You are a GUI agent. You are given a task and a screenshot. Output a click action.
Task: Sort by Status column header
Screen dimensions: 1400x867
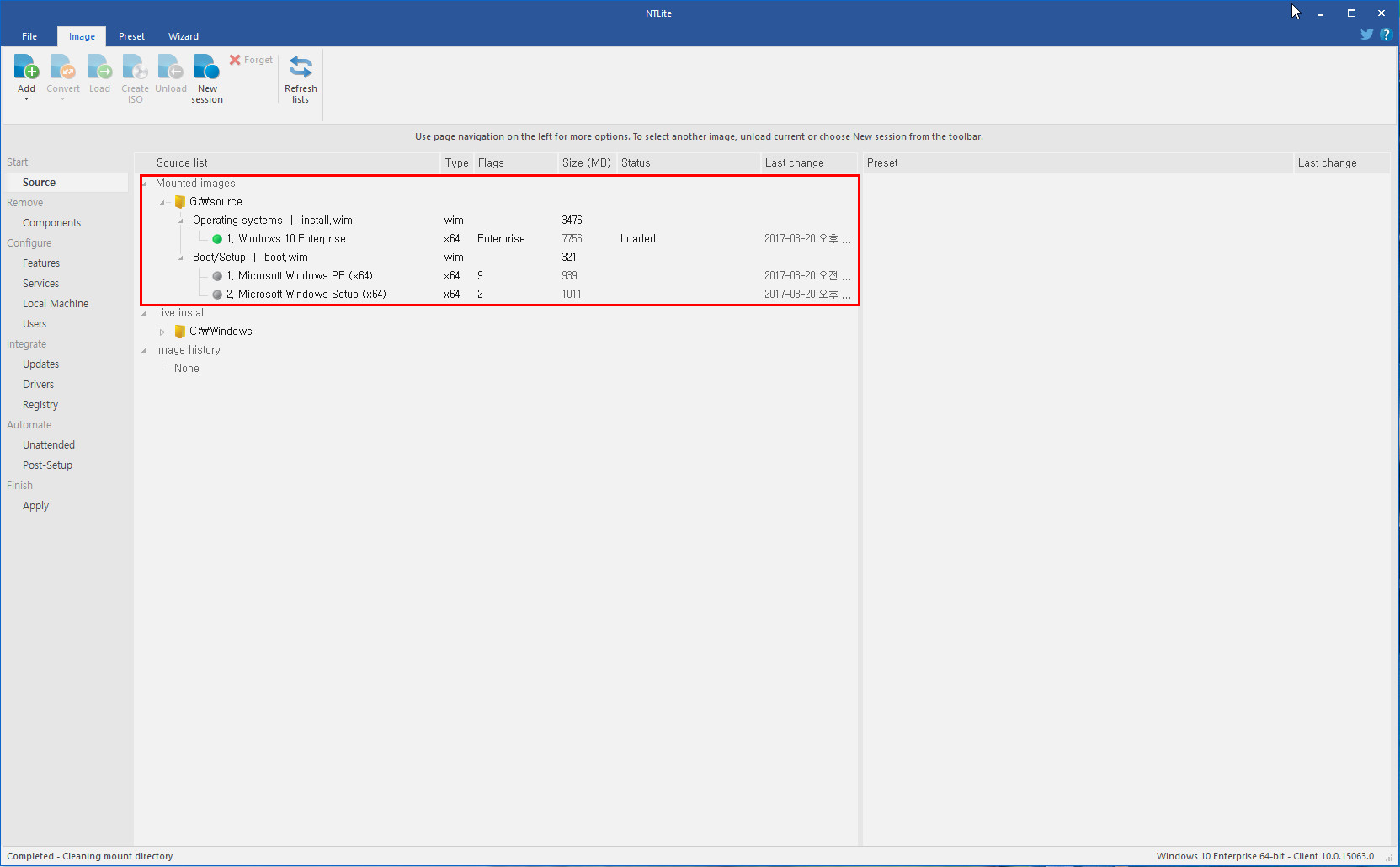689,163
